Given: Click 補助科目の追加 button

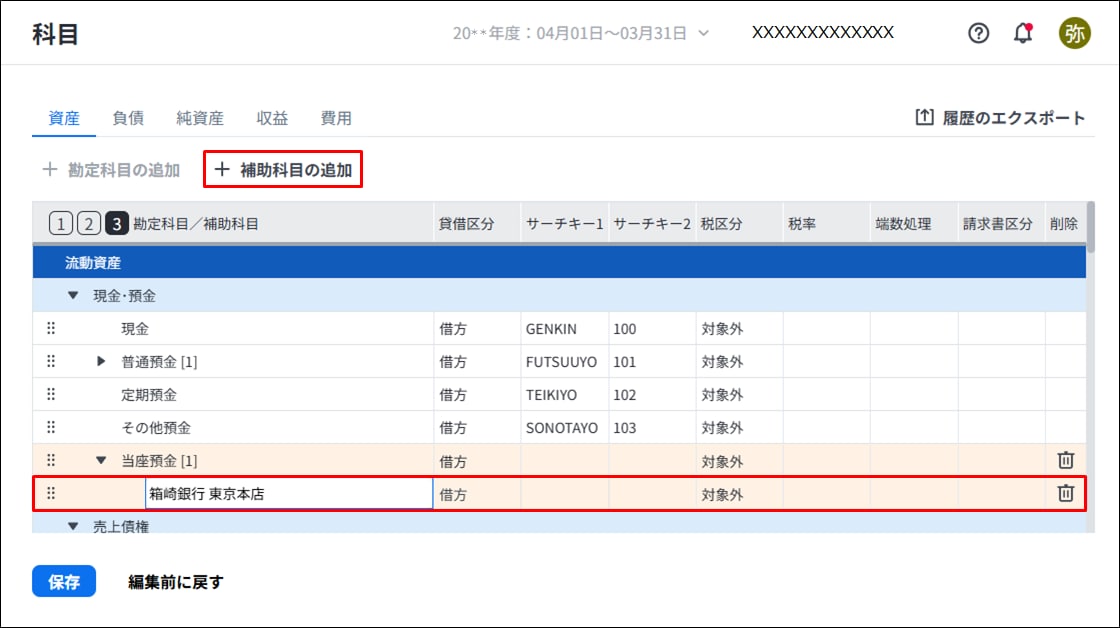Looking at the screenshot, I should tap(283, 170).
